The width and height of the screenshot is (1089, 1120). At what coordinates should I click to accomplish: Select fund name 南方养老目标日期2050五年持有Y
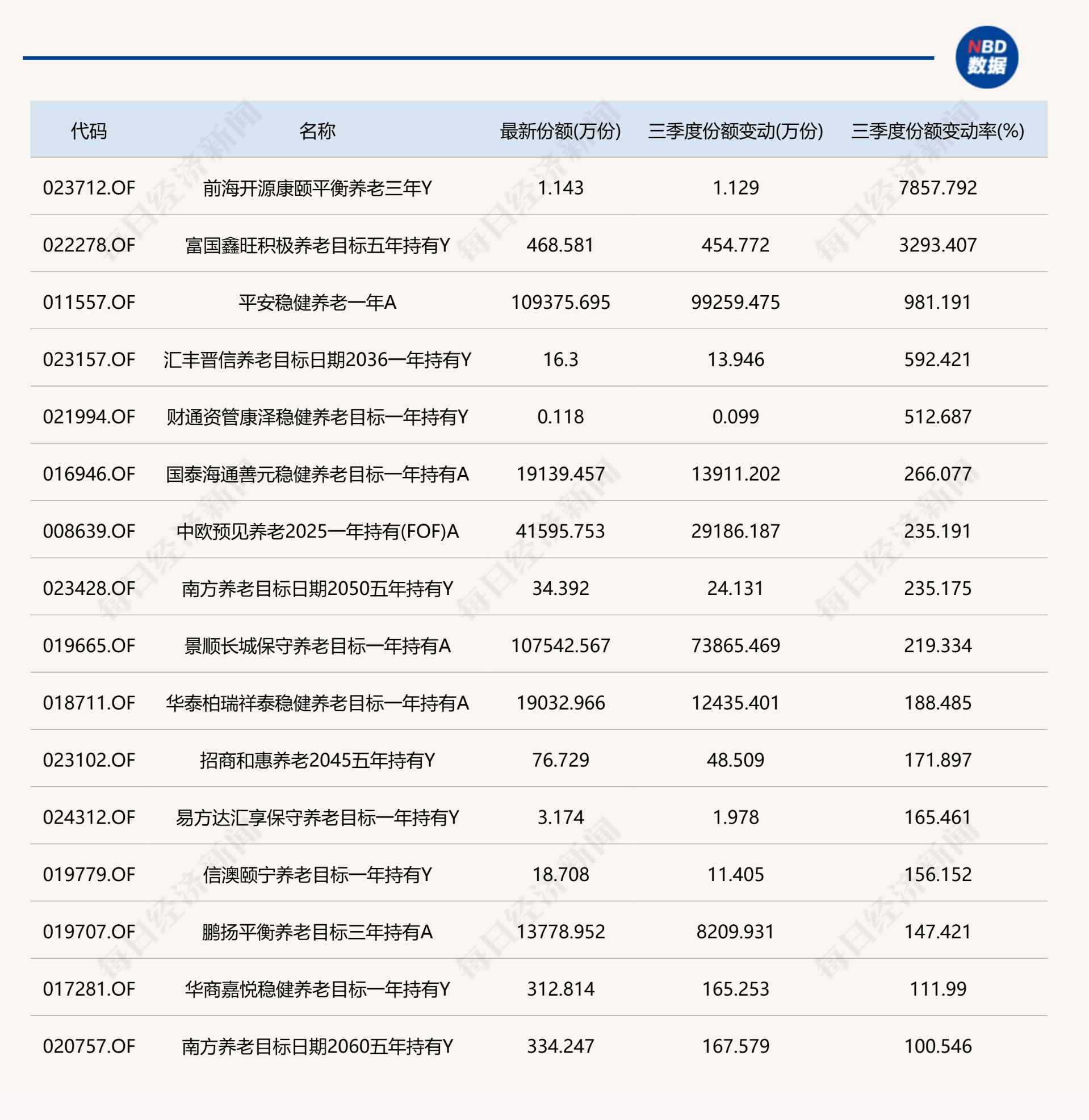coord(317,588)
